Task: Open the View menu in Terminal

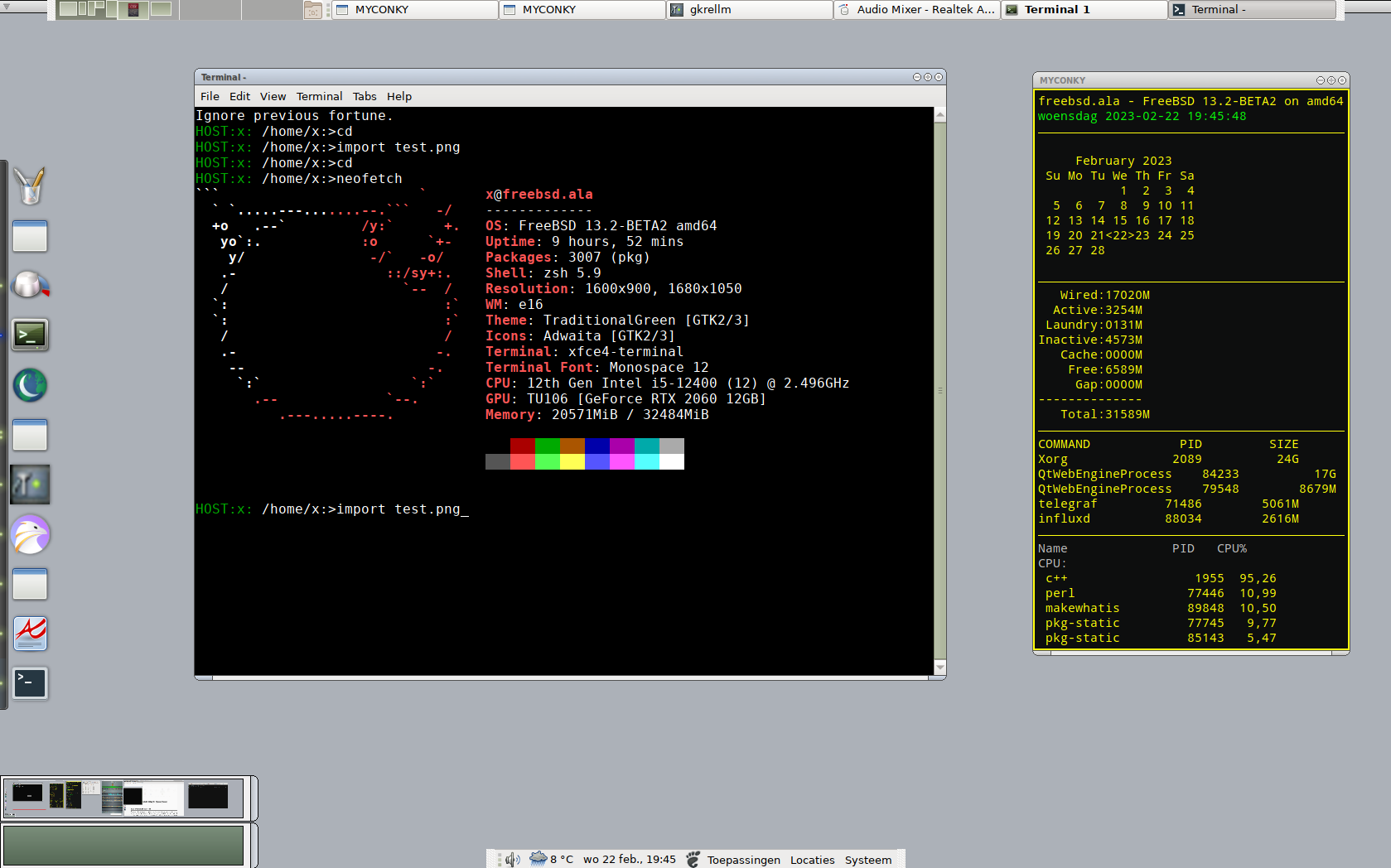Action: coord(273,96)
